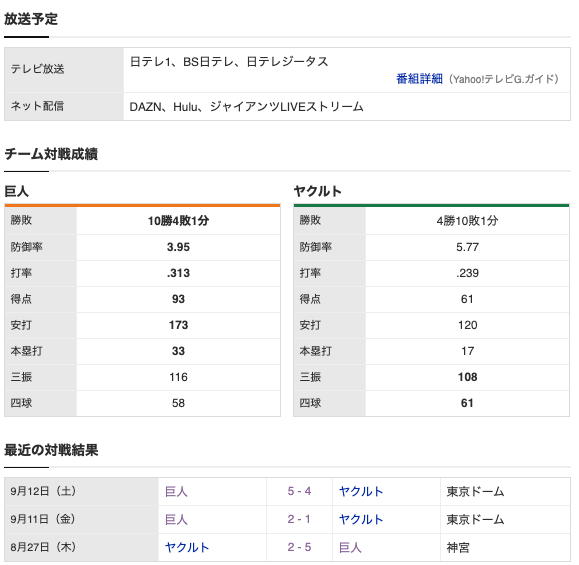Open ヤクルト link in 9月11日 row
The width and height of the screenshot is (579, 565).
[361, 520]
